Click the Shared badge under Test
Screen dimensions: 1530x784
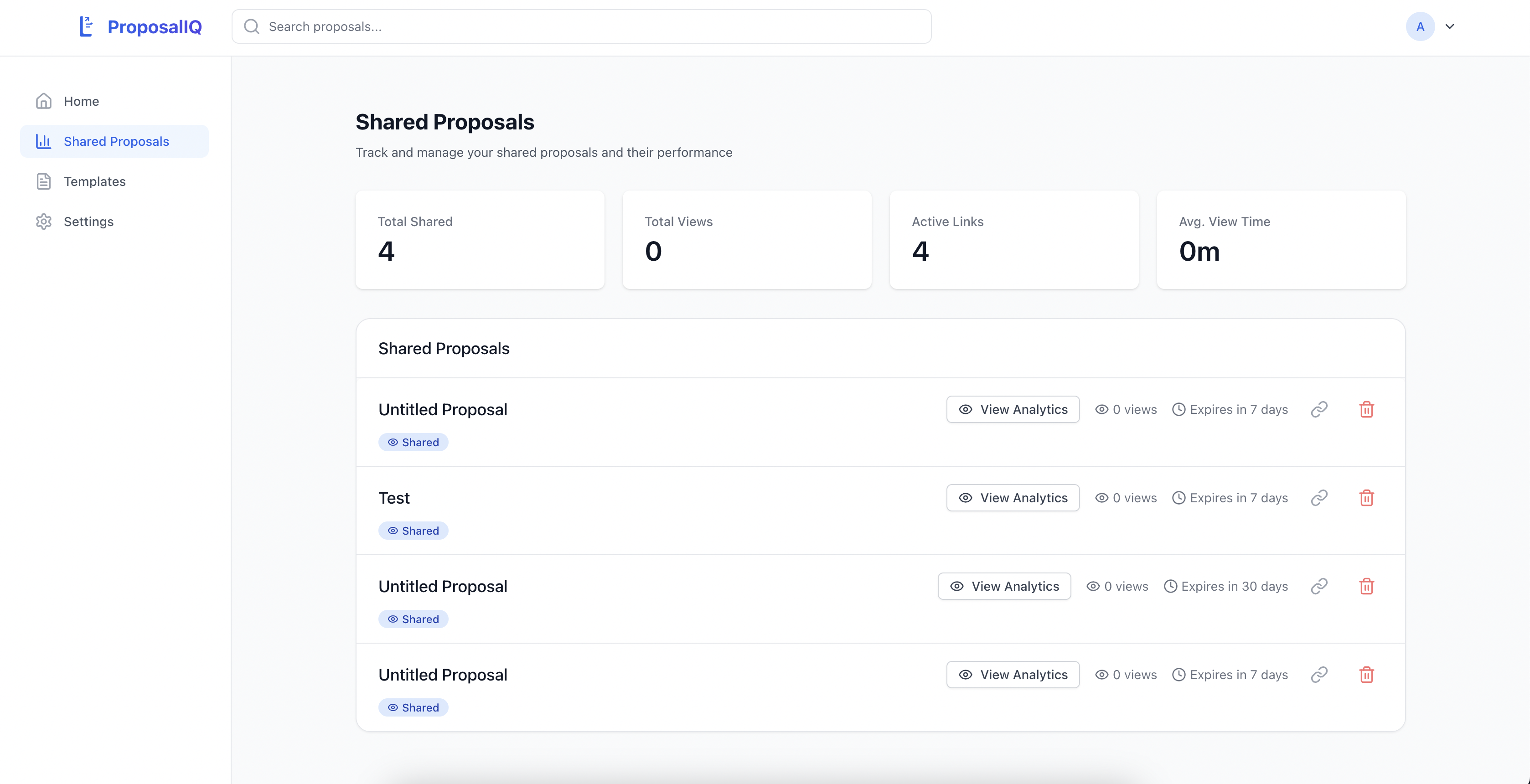coord(414,531)
